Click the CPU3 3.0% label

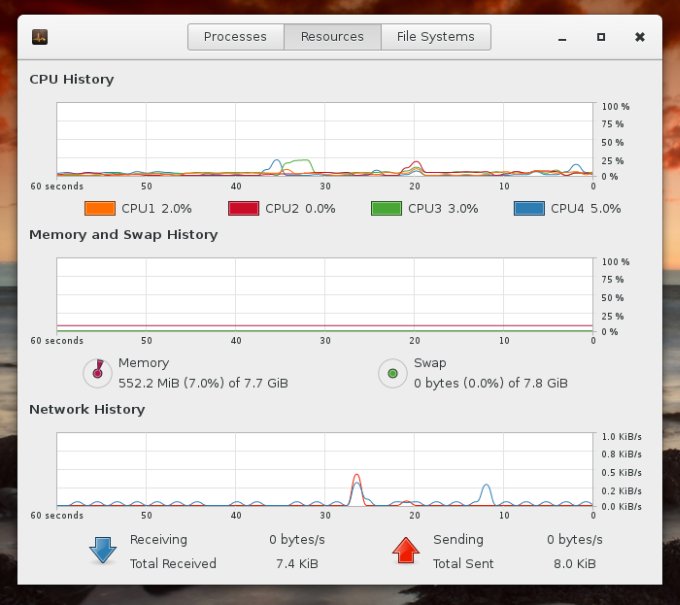(x=443, y=209)
